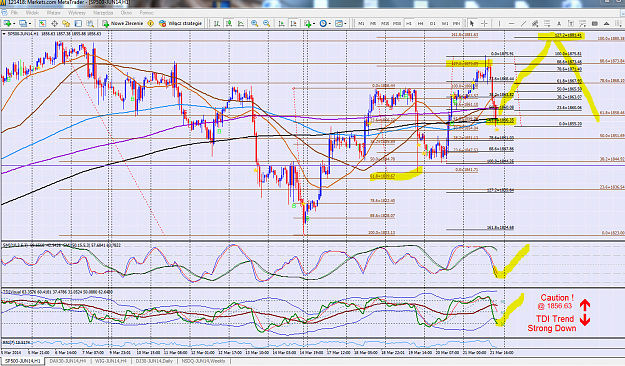
Task: Open the Templates icon
Action: point(339,24)
